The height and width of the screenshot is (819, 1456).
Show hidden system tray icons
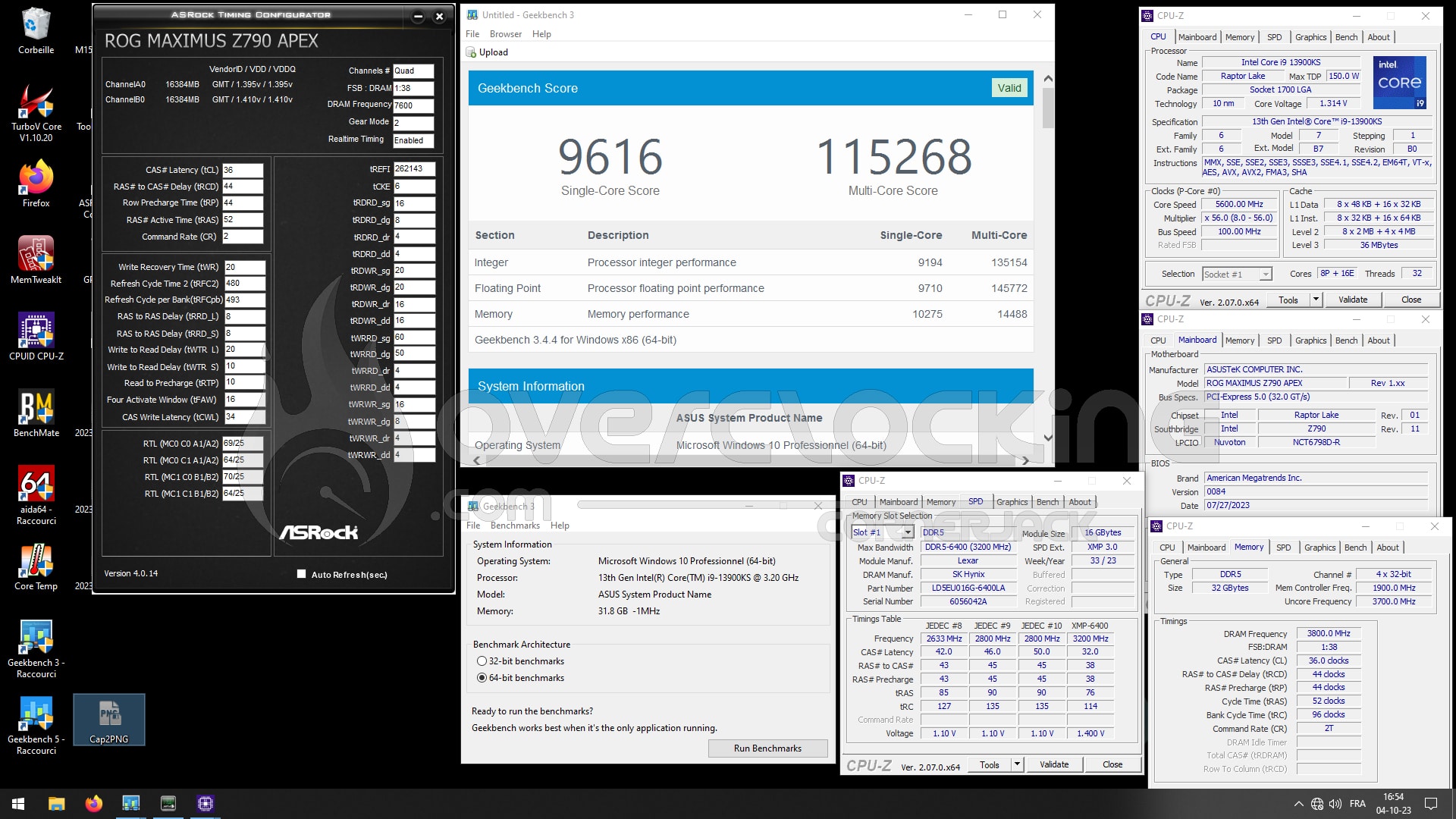(x=1298, y=804)
